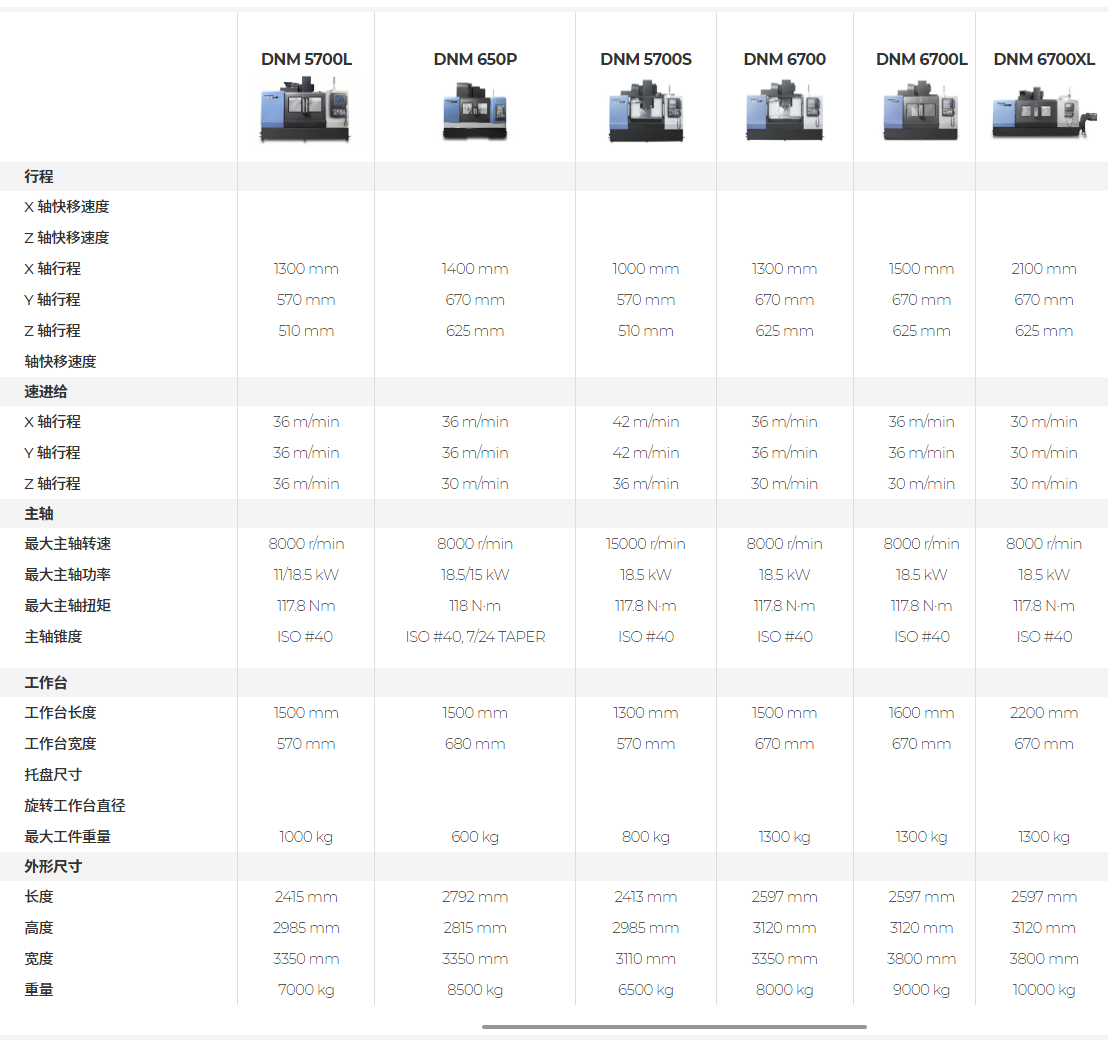1108x1062 pixels.
Task: Click the 800 kg max workpiece weight
Action: coord(646,837)
